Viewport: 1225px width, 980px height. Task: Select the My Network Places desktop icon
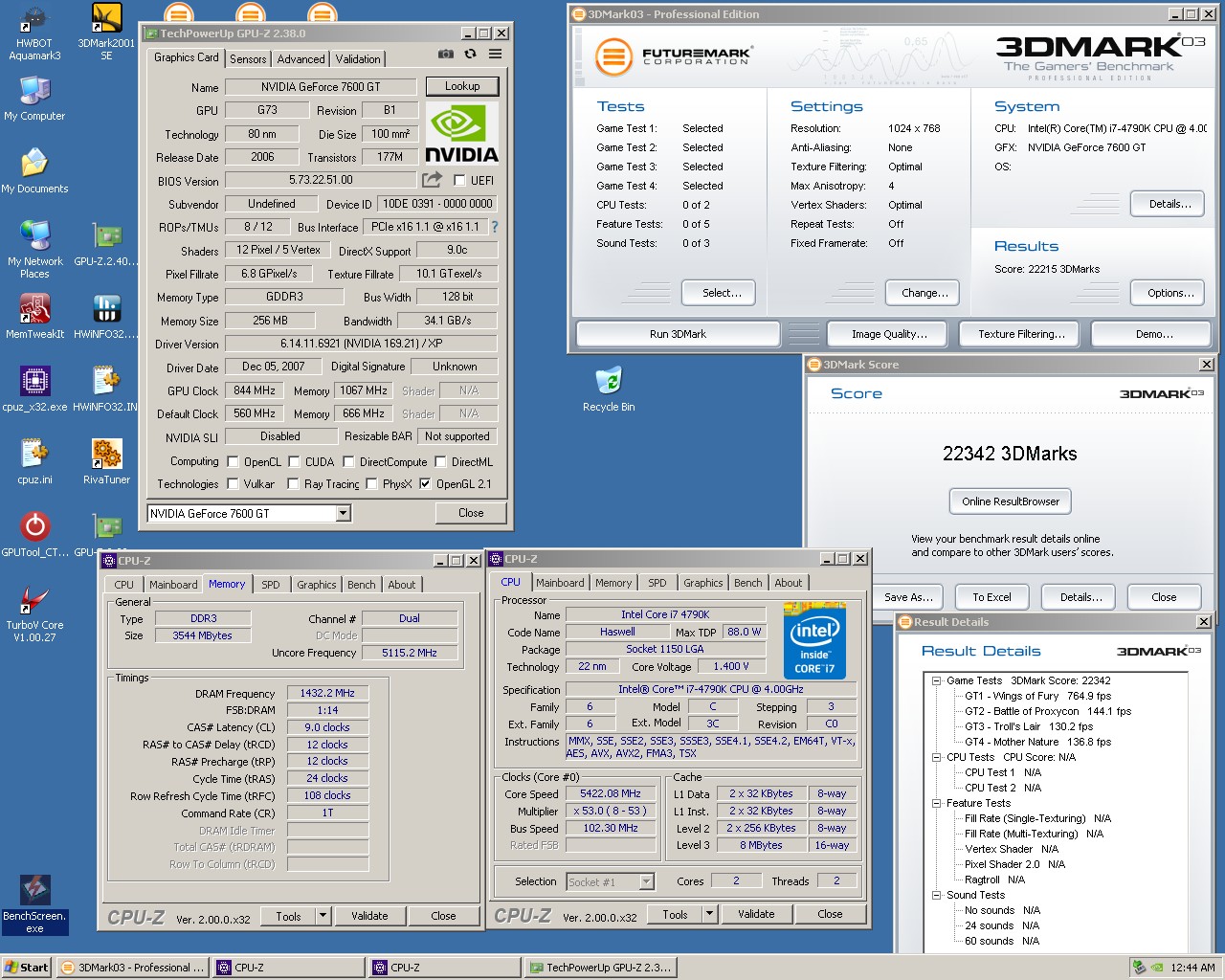[x=34, y=249]
